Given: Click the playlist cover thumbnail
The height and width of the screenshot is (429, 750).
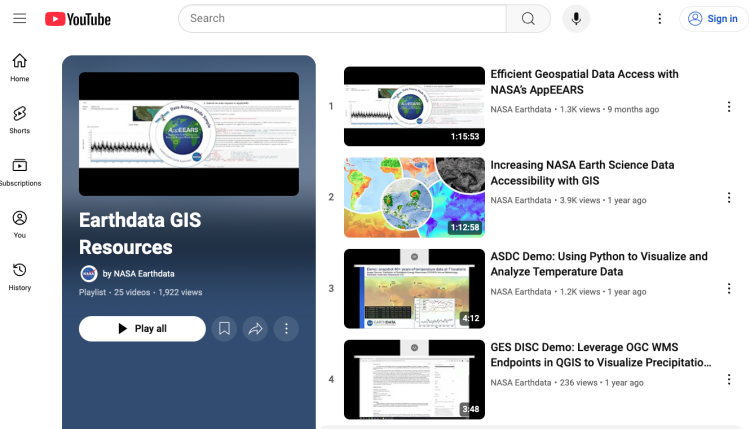Looking at the screenshot, I should pos(189,134).
